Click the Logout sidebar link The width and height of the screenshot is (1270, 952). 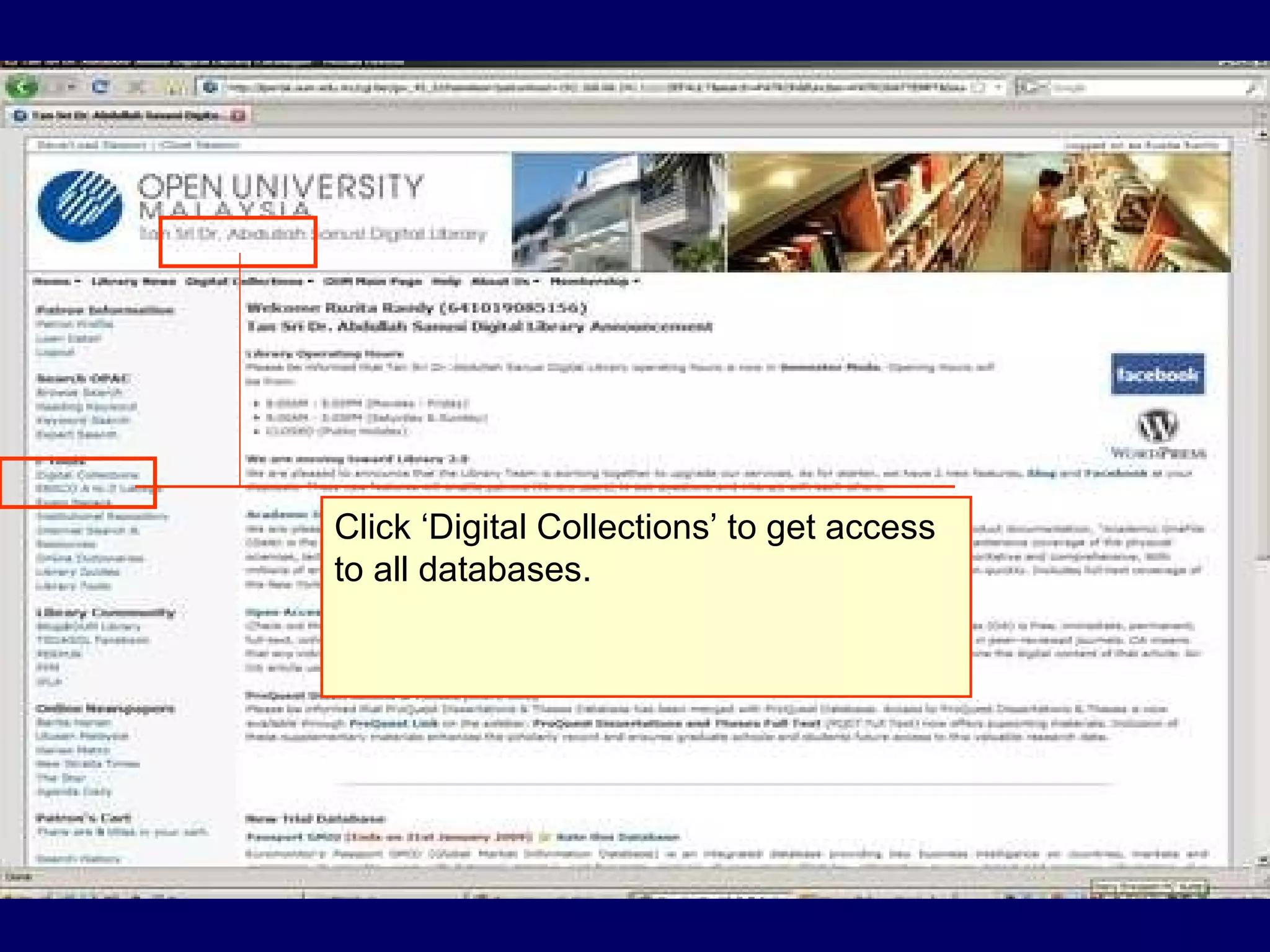(55, 352)
